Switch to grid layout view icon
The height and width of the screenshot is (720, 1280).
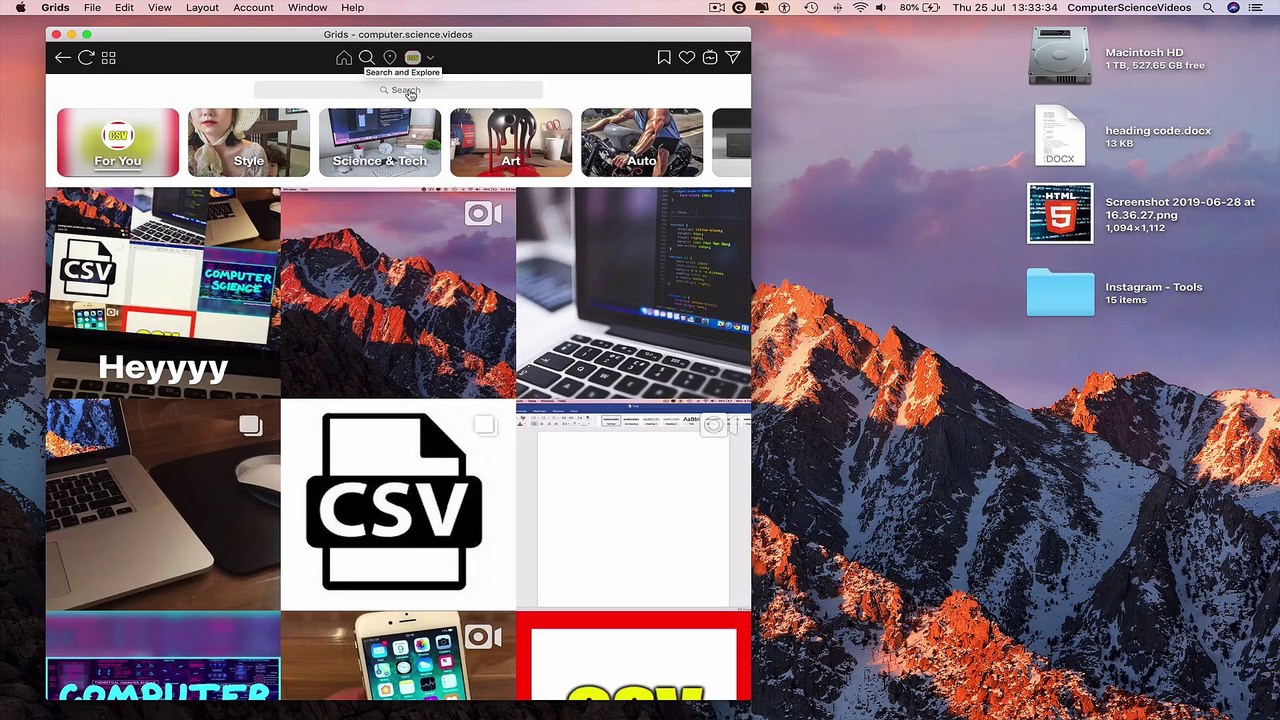click(x=109, y=58)
